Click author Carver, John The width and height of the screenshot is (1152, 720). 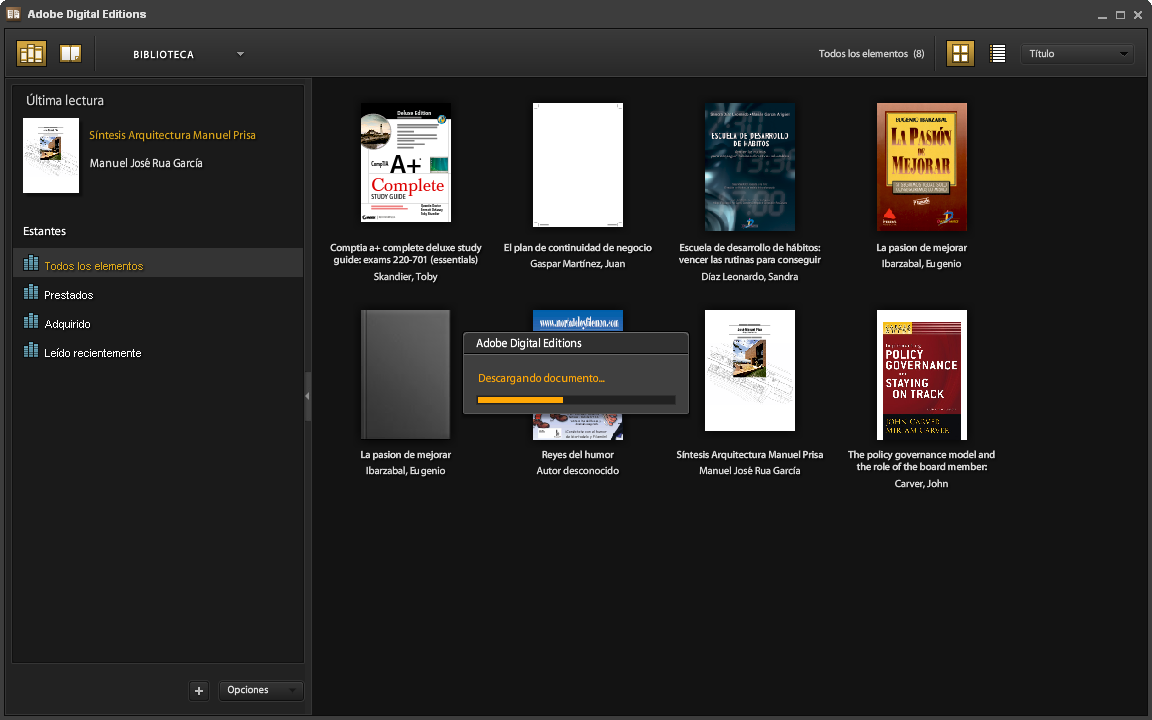click(x=921, y=483)
